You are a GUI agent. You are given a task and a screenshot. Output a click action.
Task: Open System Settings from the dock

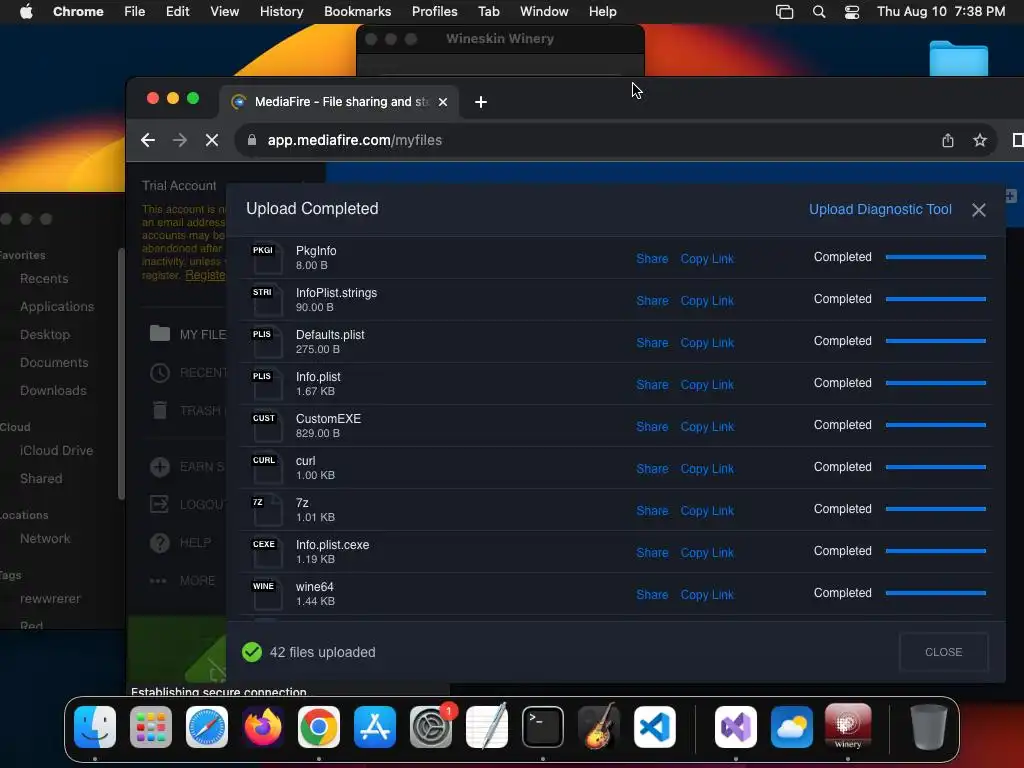pos(431,727)
